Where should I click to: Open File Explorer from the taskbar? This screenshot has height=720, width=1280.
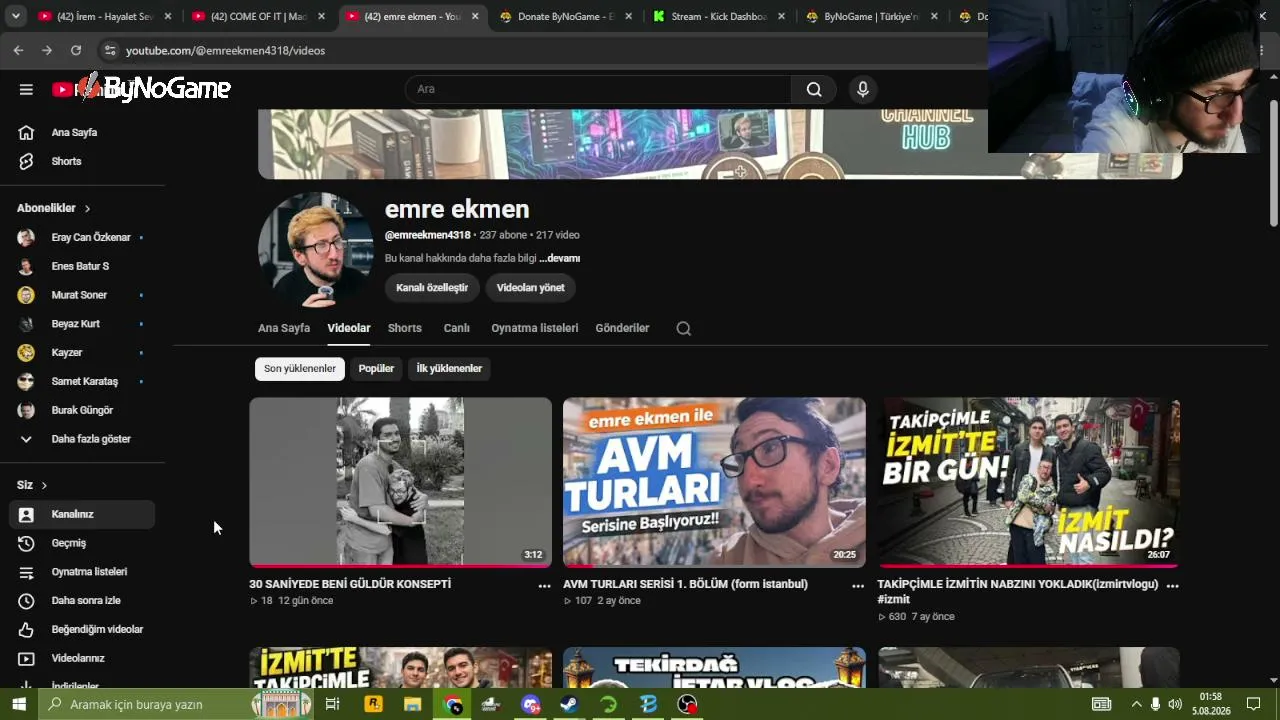click(x=412, y=704)
